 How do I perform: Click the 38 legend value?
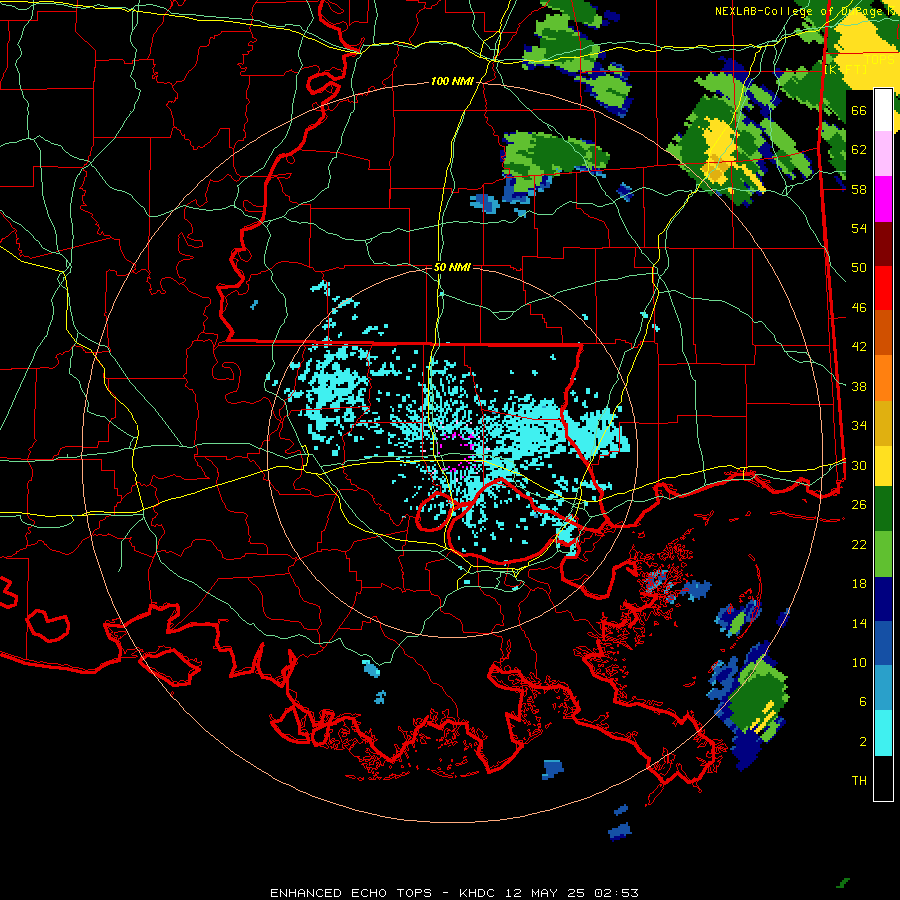click(859, 386)
